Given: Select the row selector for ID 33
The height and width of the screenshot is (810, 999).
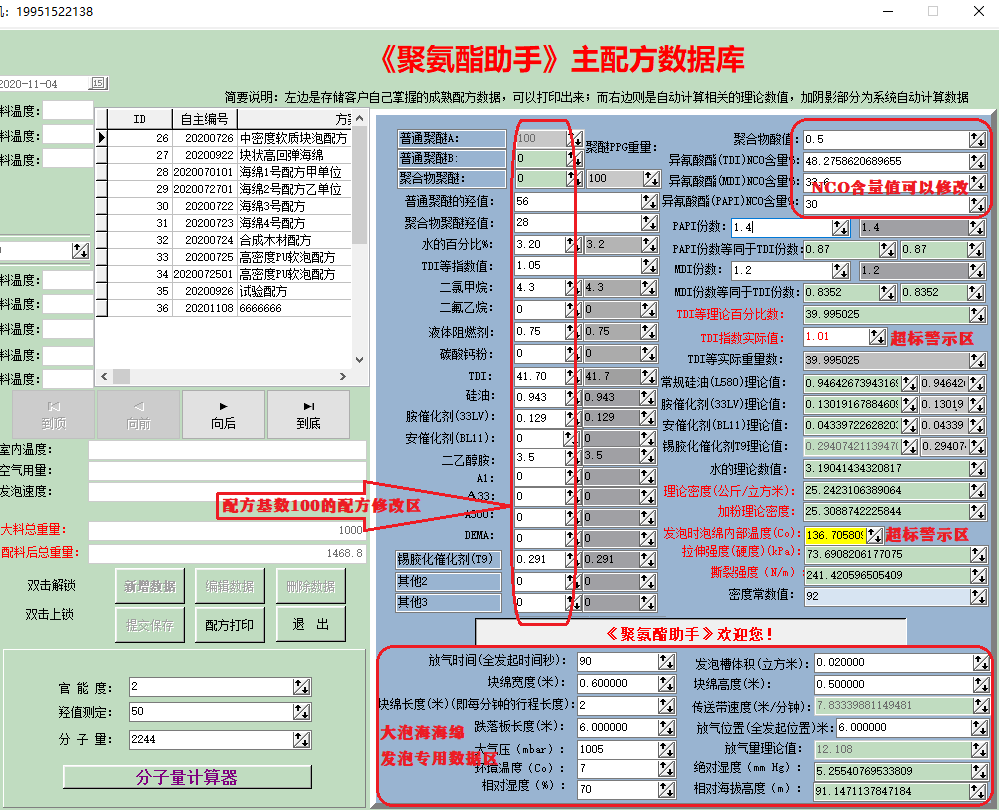Looking at the screenshot, I should [x=101, y=257].
